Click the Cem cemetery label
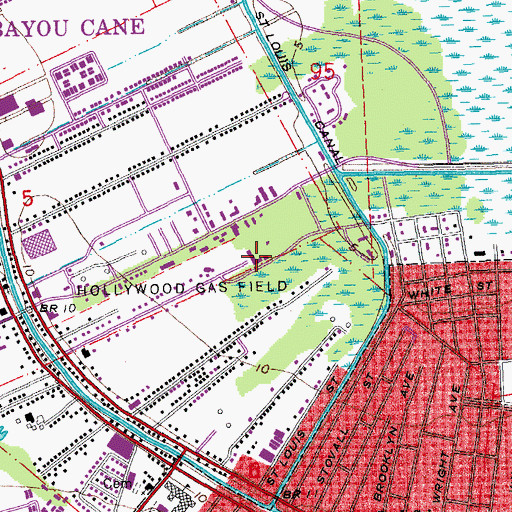512x512 pixels. 116,484
